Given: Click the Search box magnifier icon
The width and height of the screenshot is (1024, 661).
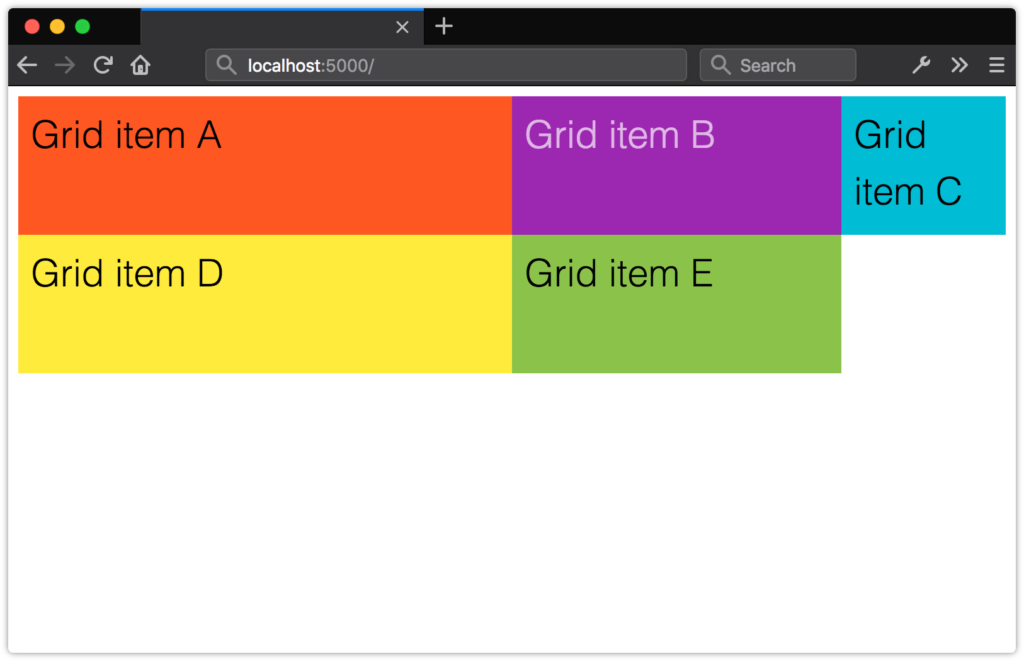Looking at the screenshot, I should pos(720,65).
